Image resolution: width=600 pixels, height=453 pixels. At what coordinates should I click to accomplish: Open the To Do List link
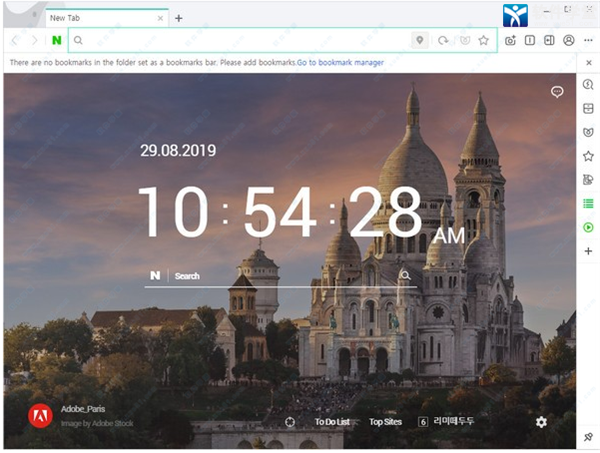pyautogui.click(x=332, y=422)
